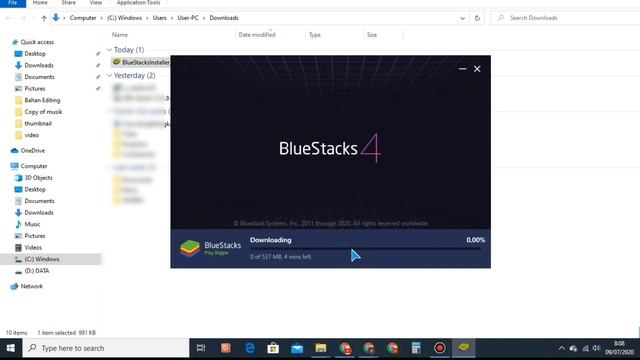Open Music under Computer
Viewport: 640px width, 360px height.
[32, 224]
